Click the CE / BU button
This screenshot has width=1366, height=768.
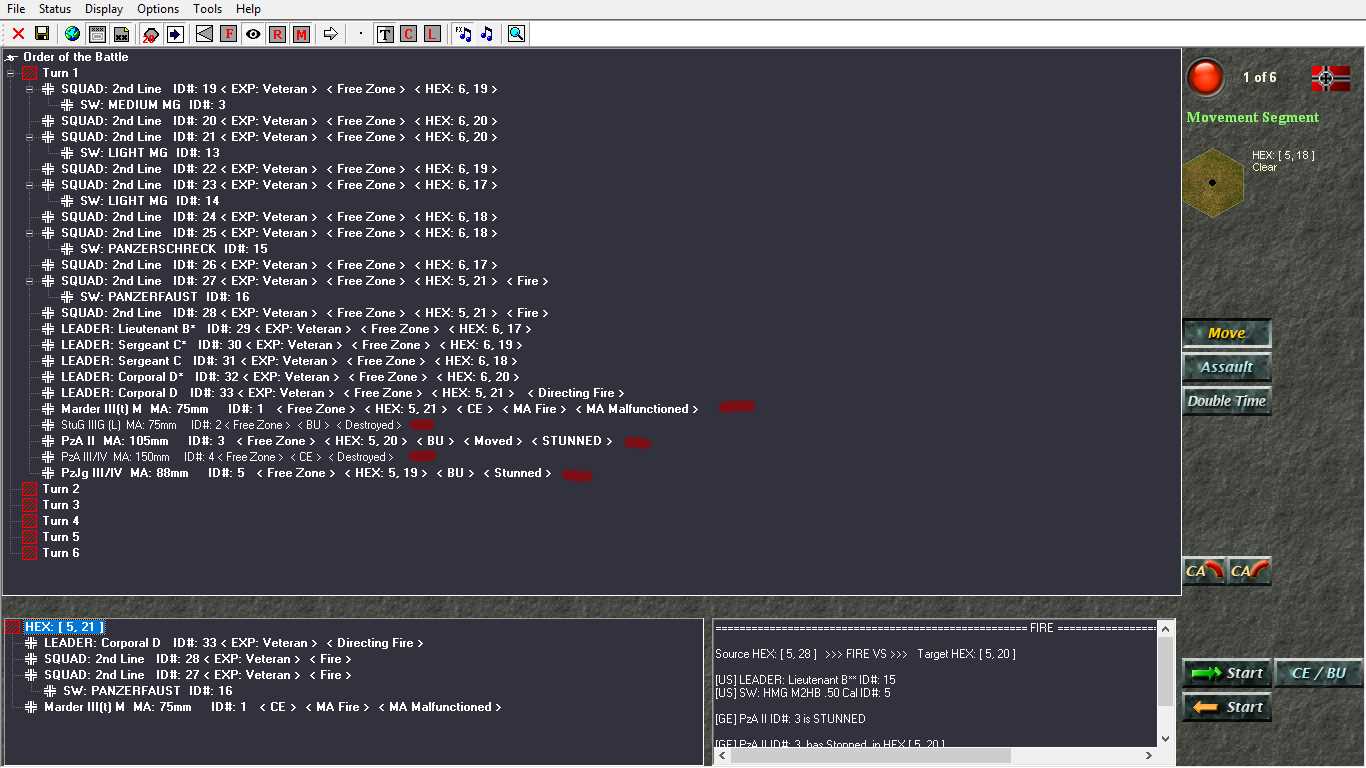pyautogui.click(x=1320, y=673)
